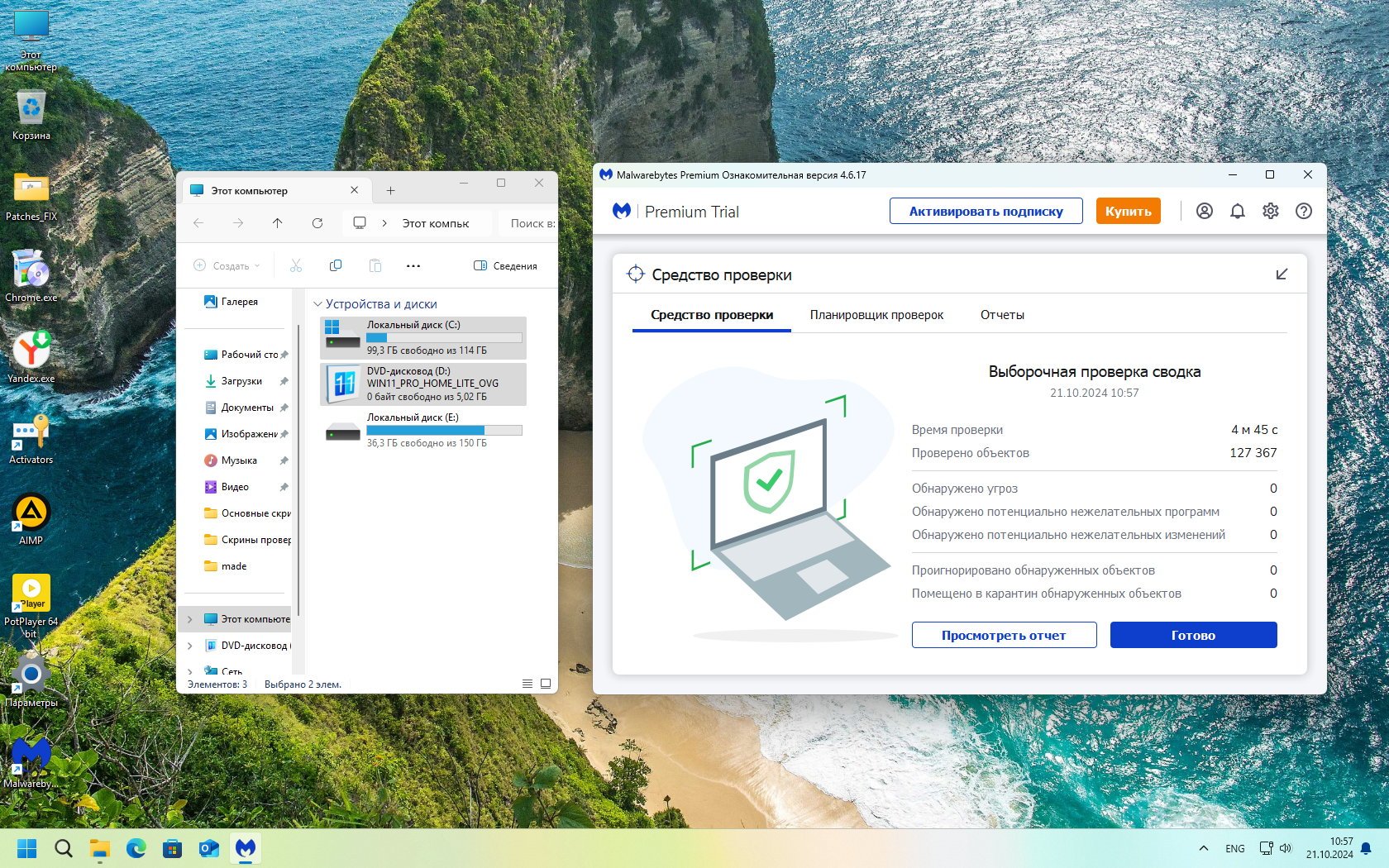Collapse the scanner panel with the arrow icon
1389x868 pixels.
(1282, 274)
